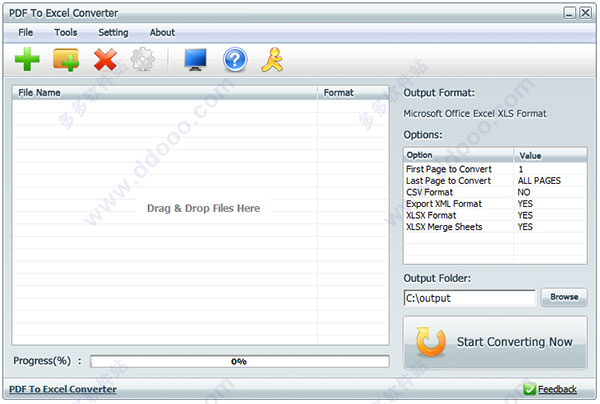The height and width of the screenshot is (404, 600).
Task: Select the XLSX Format option row
Action: (x=495, y=215)
